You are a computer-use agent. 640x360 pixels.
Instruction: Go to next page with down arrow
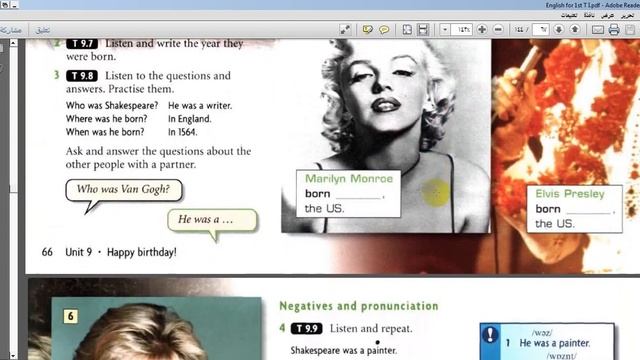[x=559, y=29]
